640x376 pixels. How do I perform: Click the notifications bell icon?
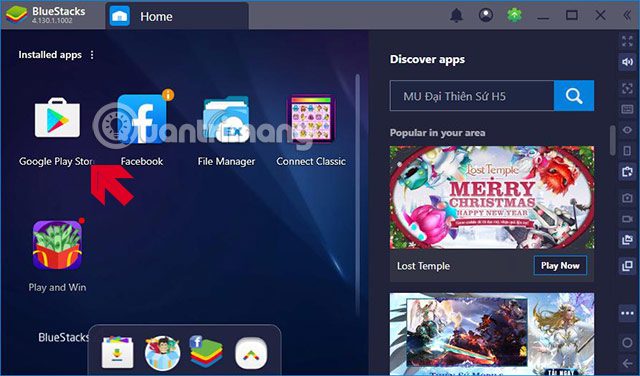456,16
